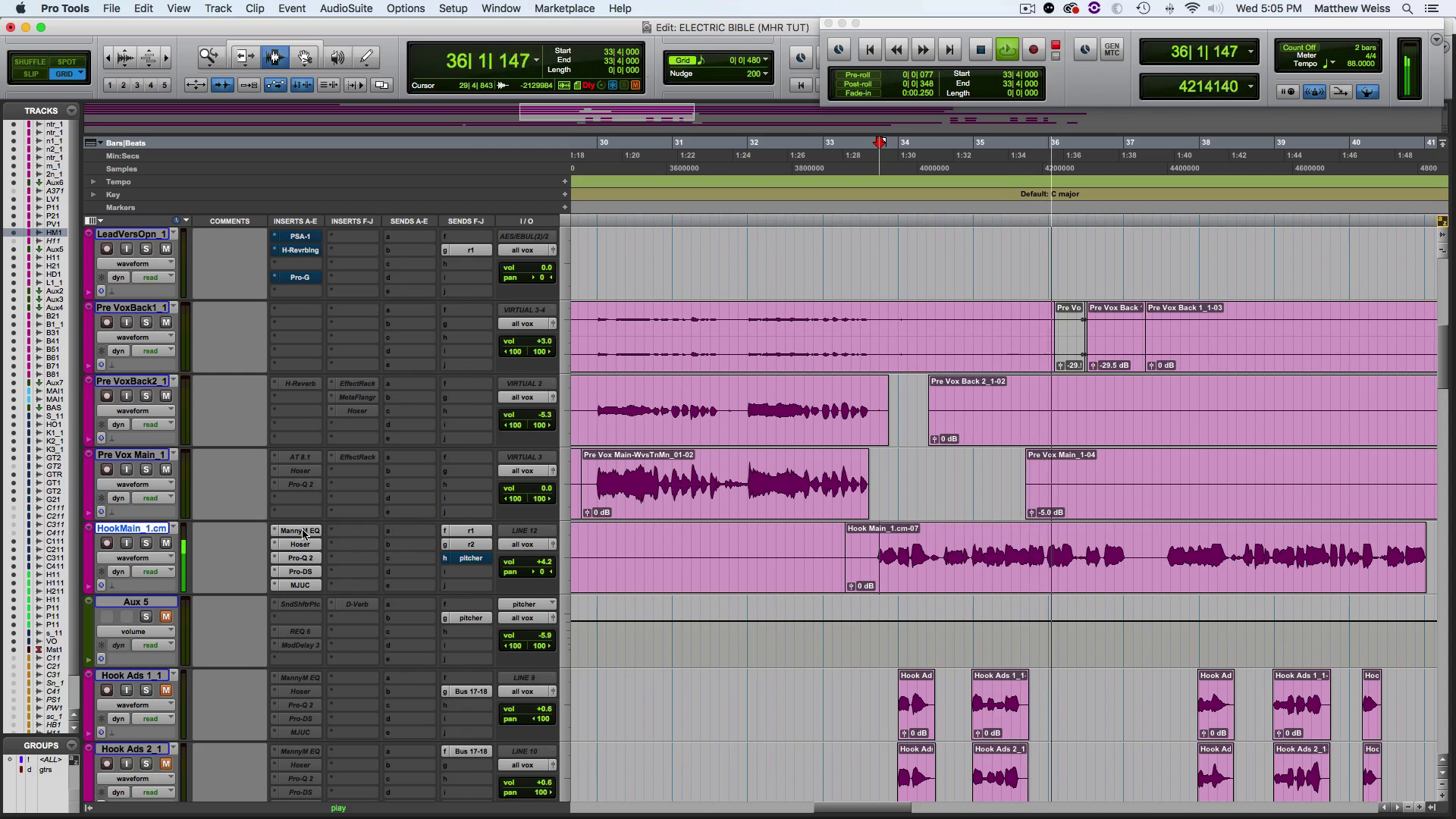Toggle Pre-roll in transport
The width and height of the screenshot is (1456, 819).
[x=857, y=75]
